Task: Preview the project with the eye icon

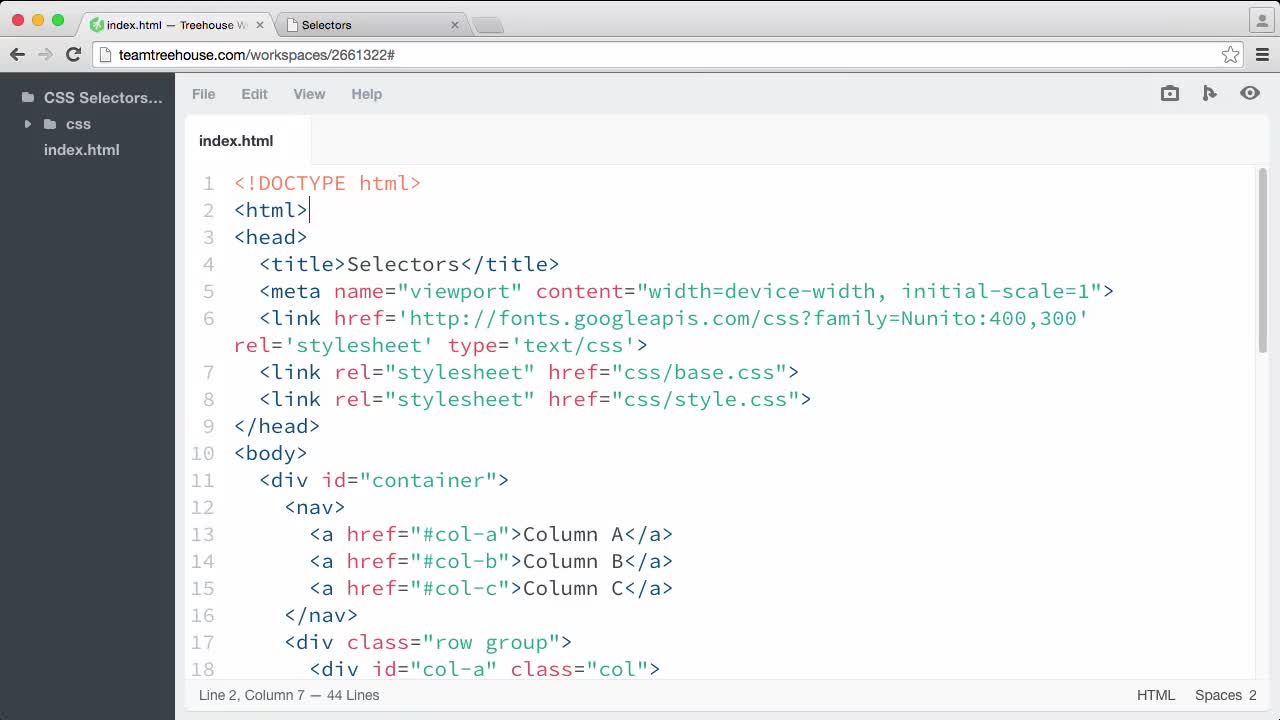Action: point(1248,93)
